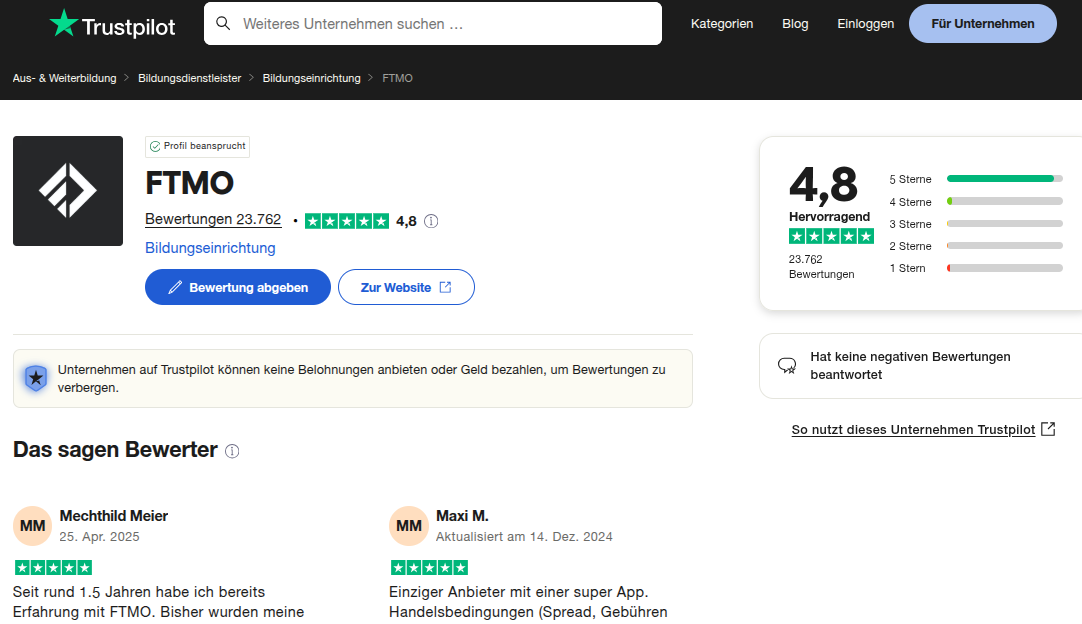Click Mechthild Meier's MM avatar
Image resolution: width=1082 pixels, height=624 pixels.
tap(32, 526)
